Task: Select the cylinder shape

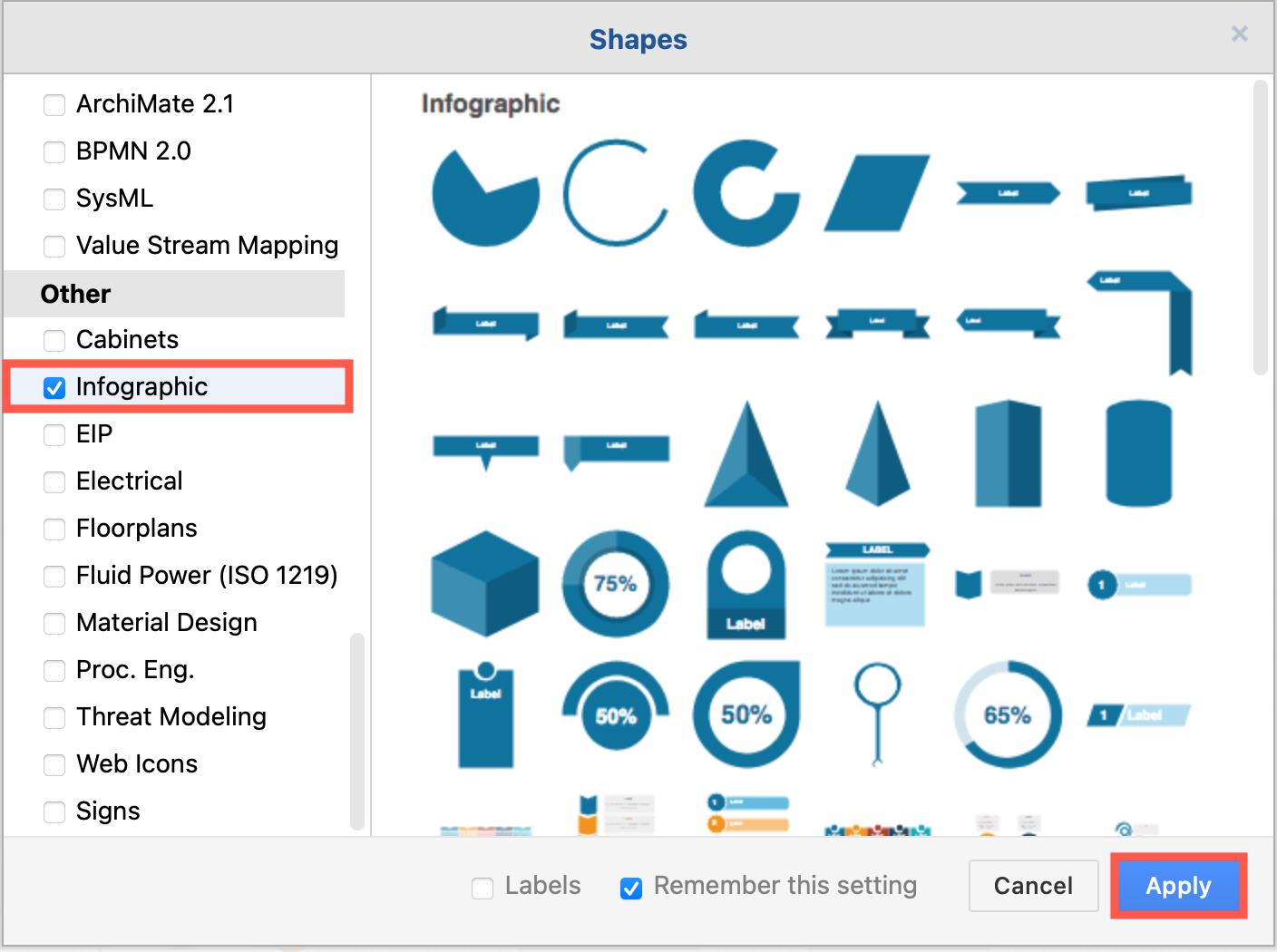Action: pyautogui.click(x=1138, y=453)
